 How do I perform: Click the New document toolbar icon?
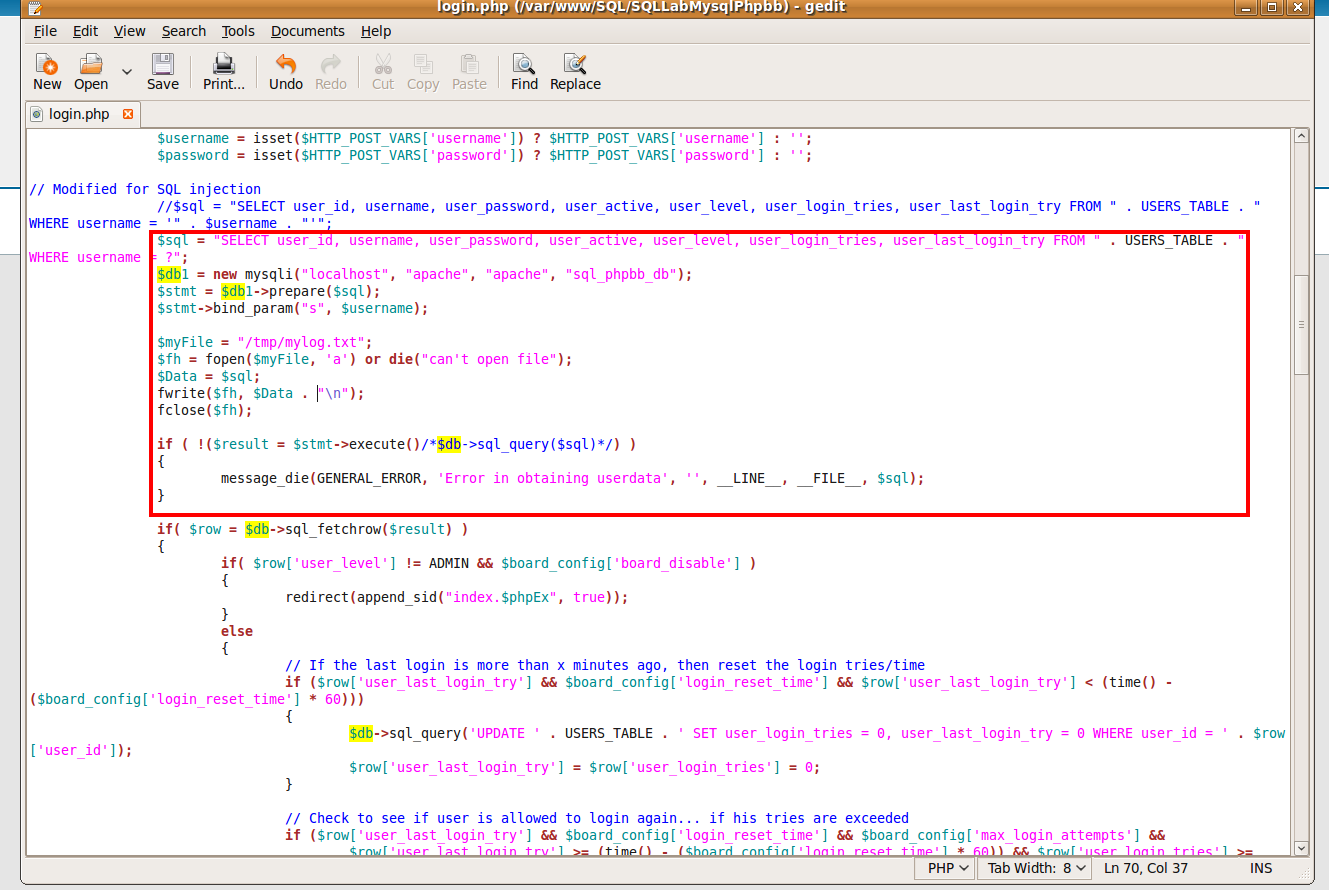pyautogui.click(x=47, y=71)
